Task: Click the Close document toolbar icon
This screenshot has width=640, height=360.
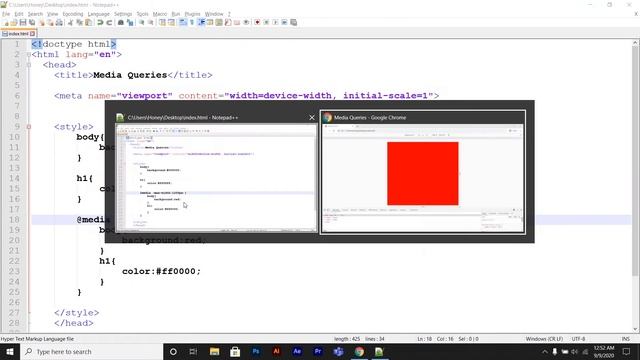Action: pos(42,22)
